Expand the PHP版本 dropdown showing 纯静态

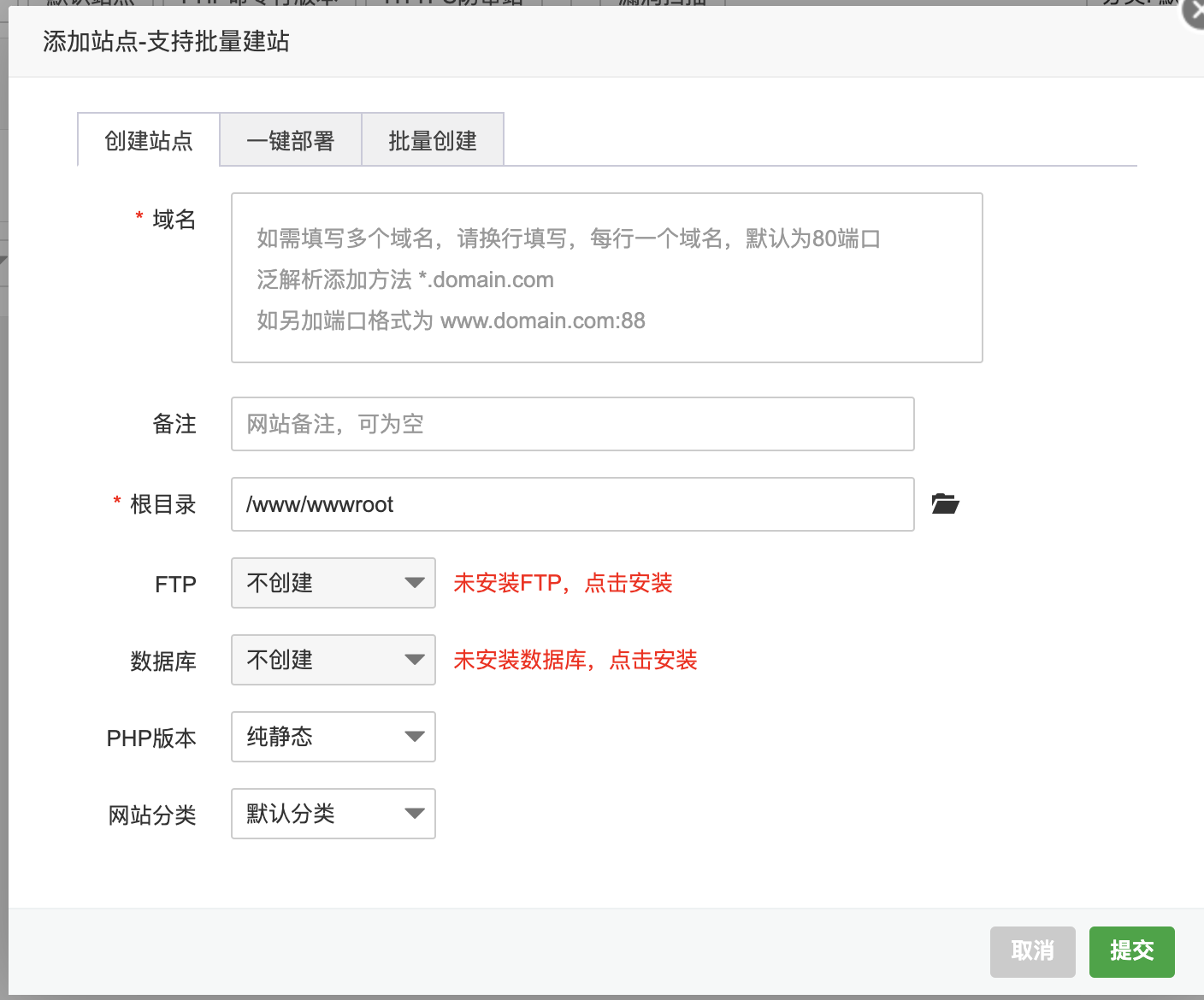(x=333, y=737)
